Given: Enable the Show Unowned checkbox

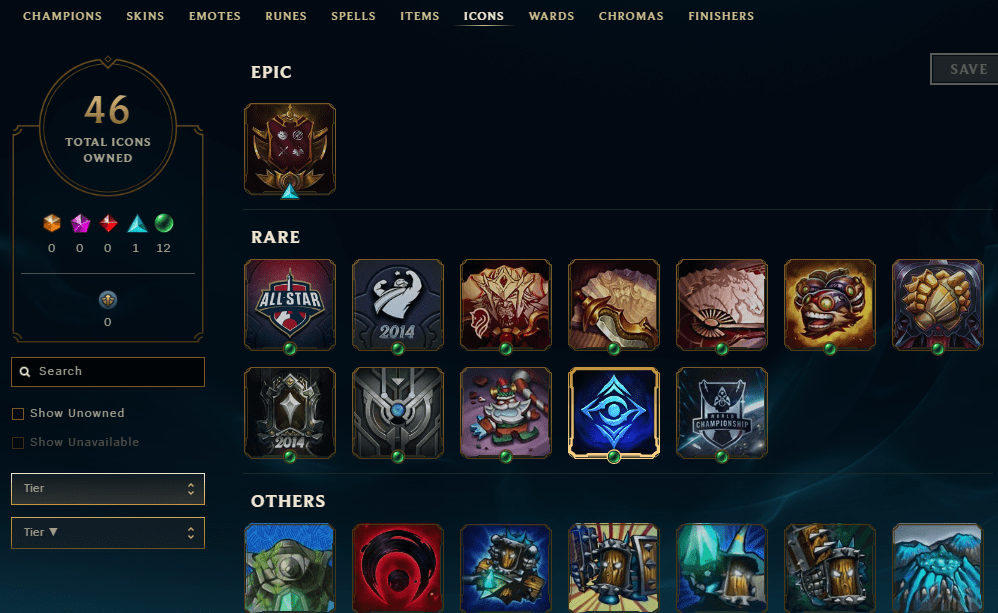Looking at the screenshot, I should point(18,414).
